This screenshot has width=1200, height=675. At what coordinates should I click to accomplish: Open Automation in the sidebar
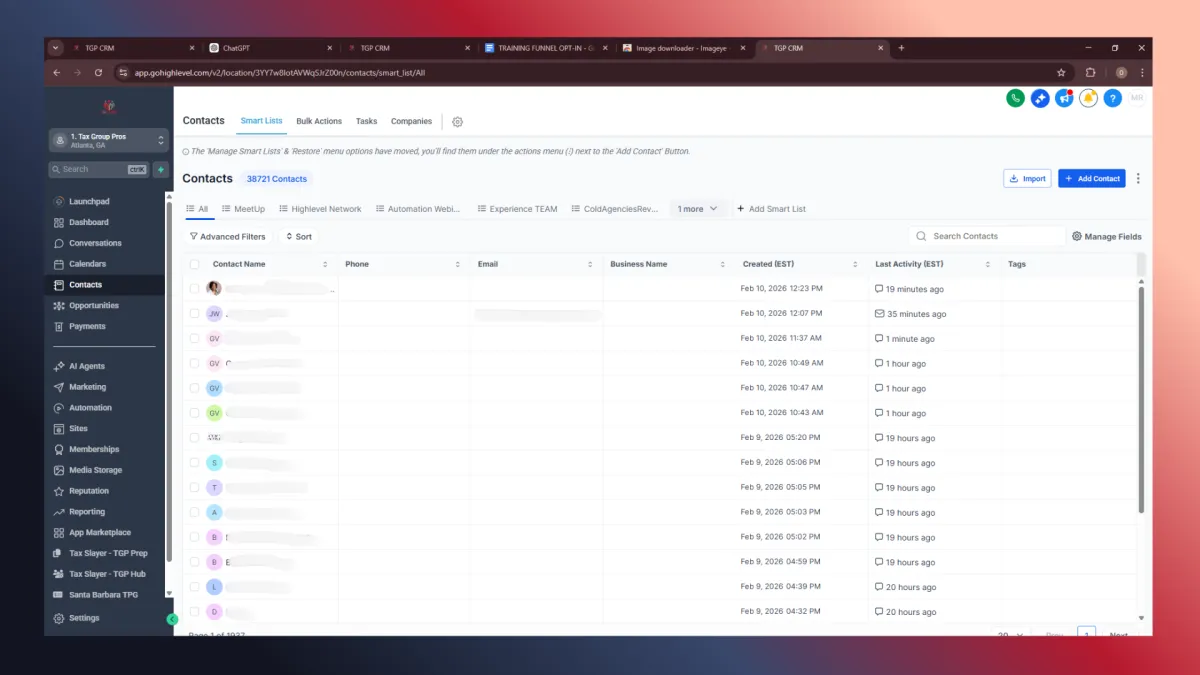[x=90, y=408]
